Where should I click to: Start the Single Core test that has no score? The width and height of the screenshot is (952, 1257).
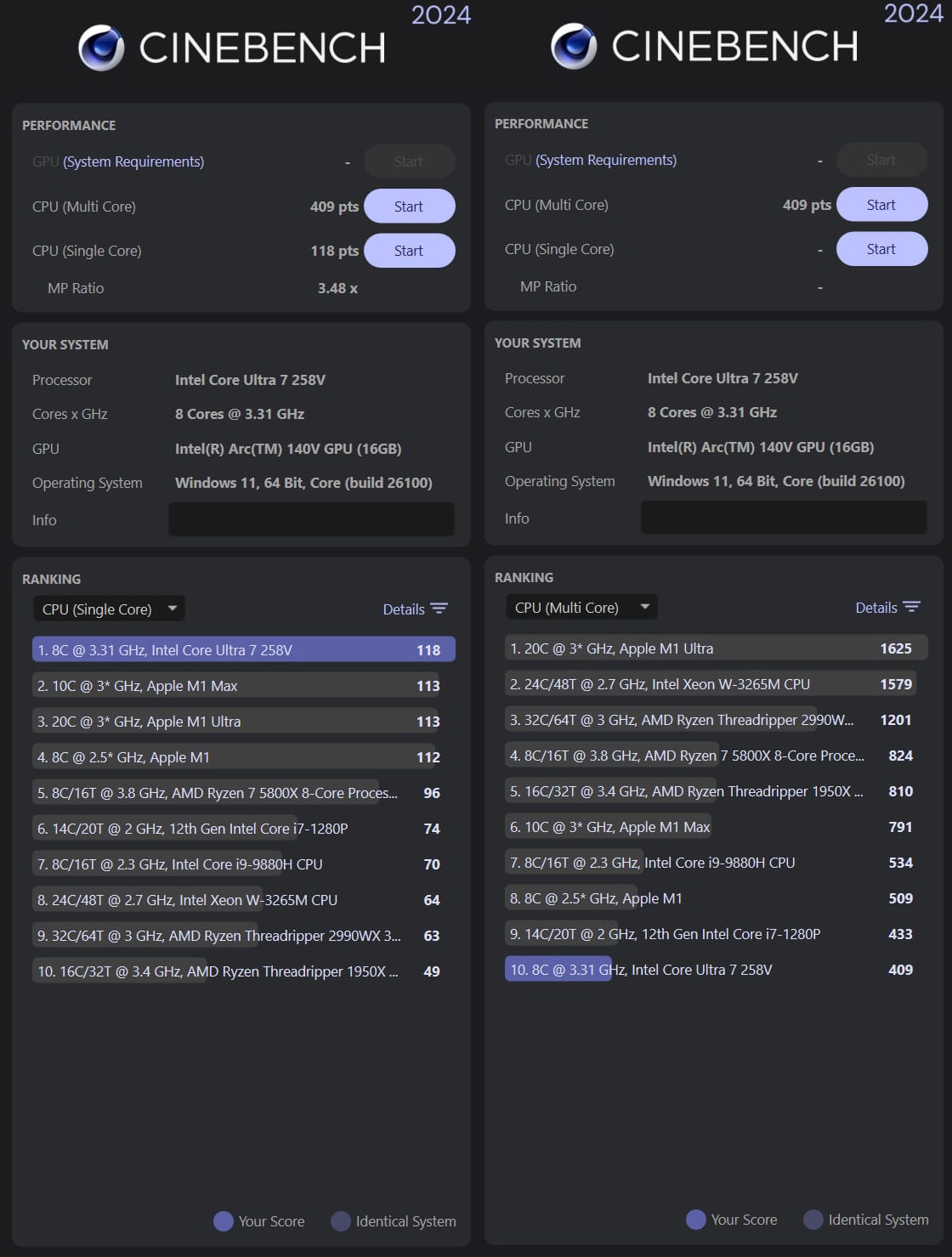pyautogui.click(x=881, y=249)
